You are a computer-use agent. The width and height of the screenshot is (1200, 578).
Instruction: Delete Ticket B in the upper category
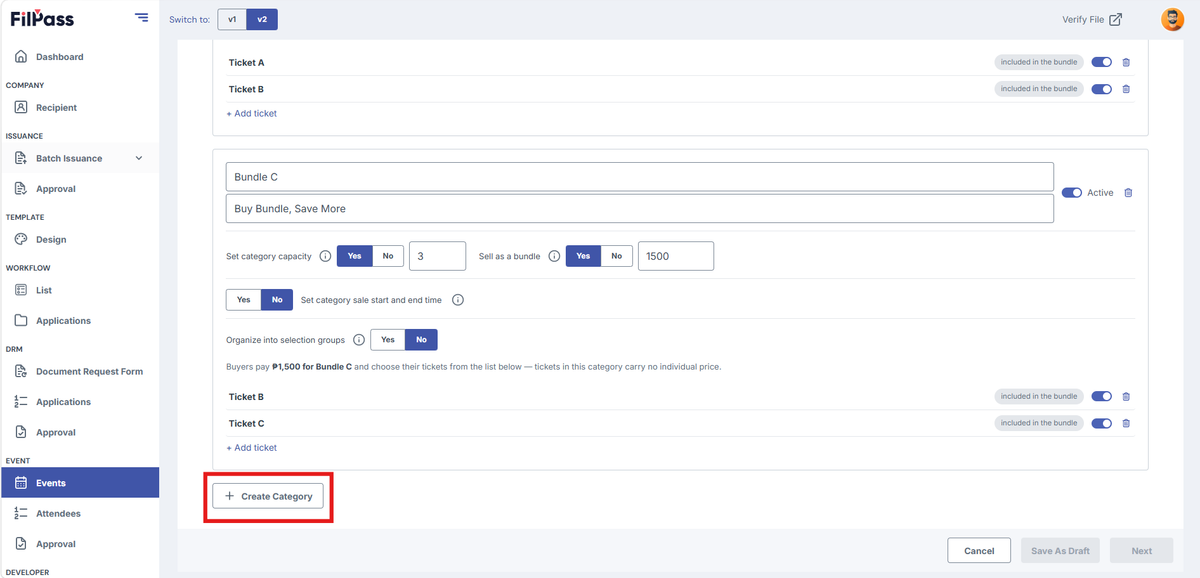(x=1126, y=89)
